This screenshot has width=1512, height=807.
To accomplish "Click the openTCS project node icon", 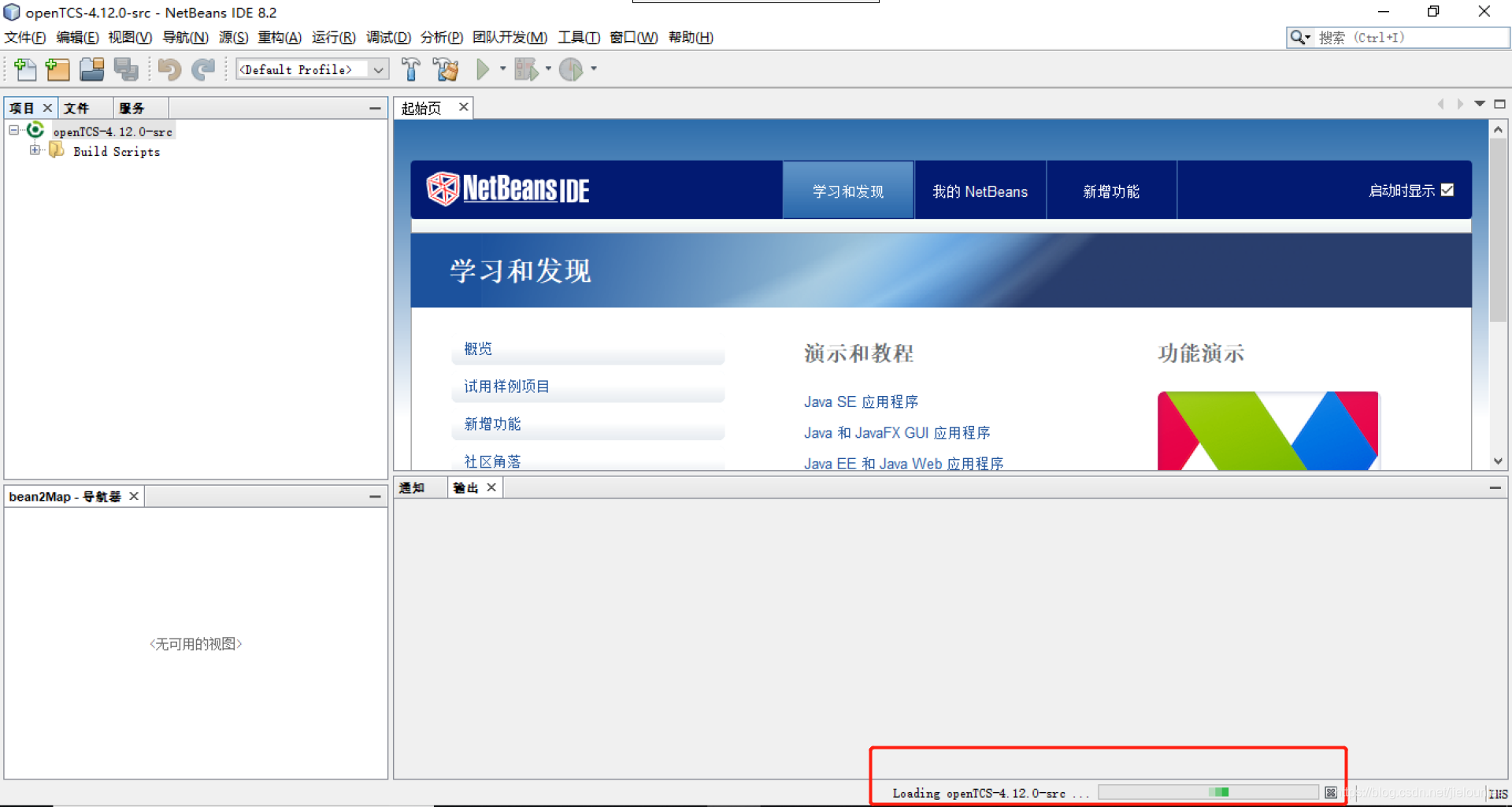I will point(35,130).
